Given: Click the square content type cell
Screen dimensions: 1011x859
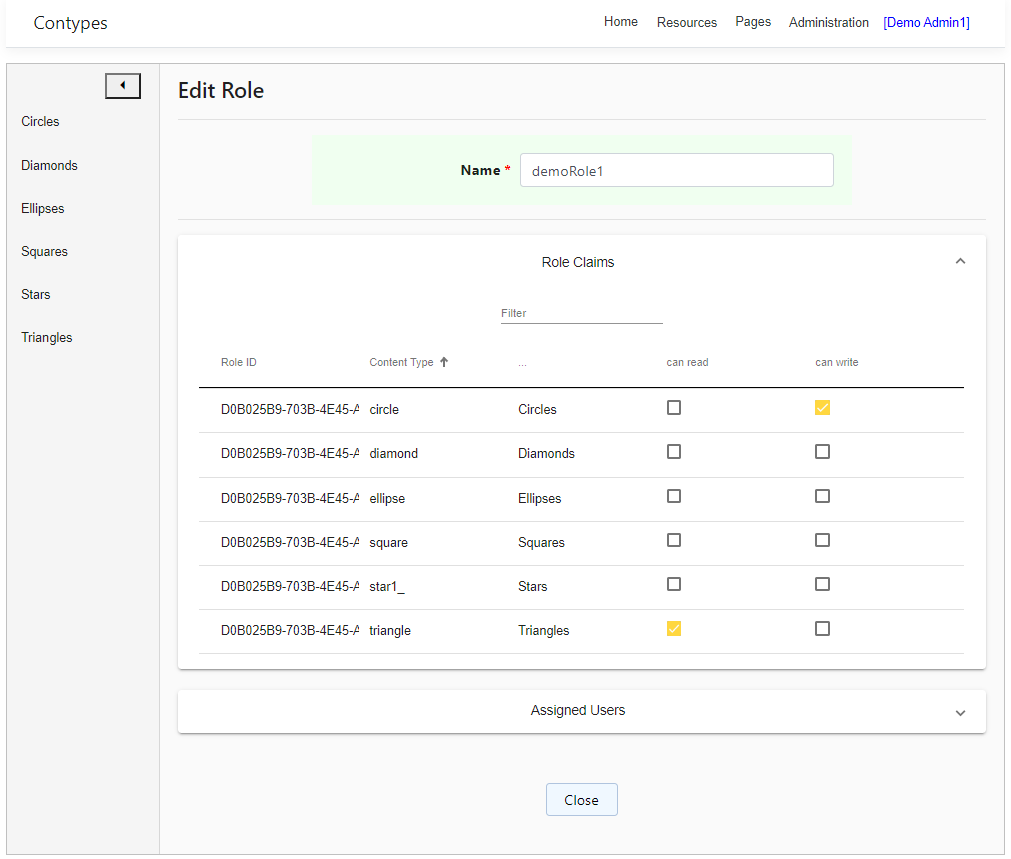Looking at the screenshot, I should 388,542.
